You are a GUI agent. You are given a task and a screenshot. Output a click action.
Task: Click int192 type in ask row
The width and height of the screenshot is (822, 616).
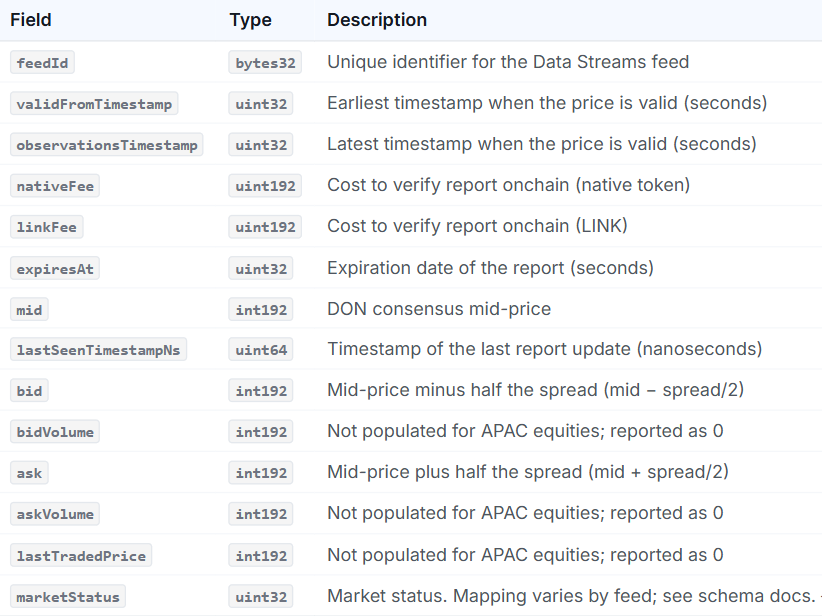click(261, 472)
